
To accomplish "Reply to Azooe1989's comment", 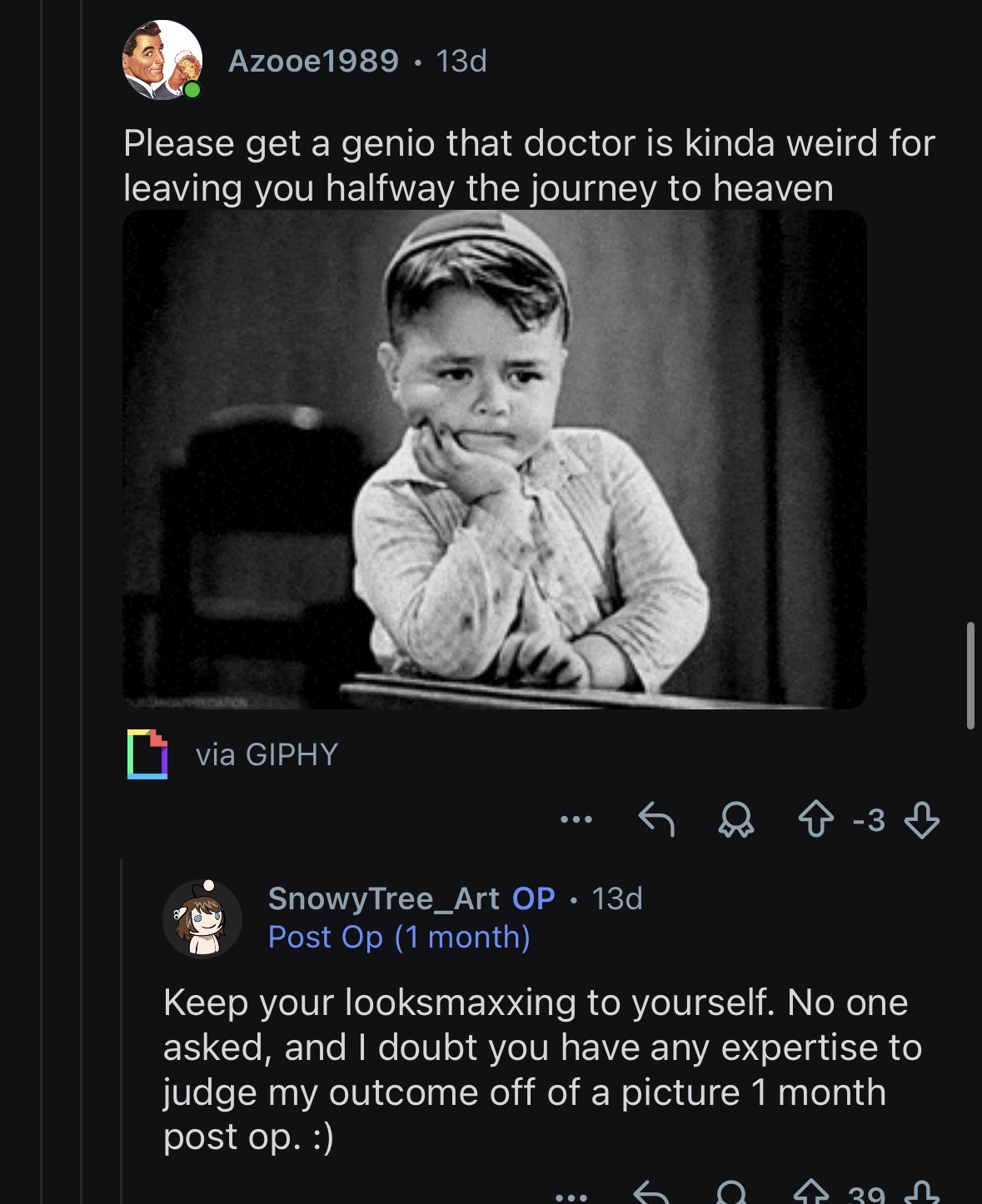I will pos(656,820).
